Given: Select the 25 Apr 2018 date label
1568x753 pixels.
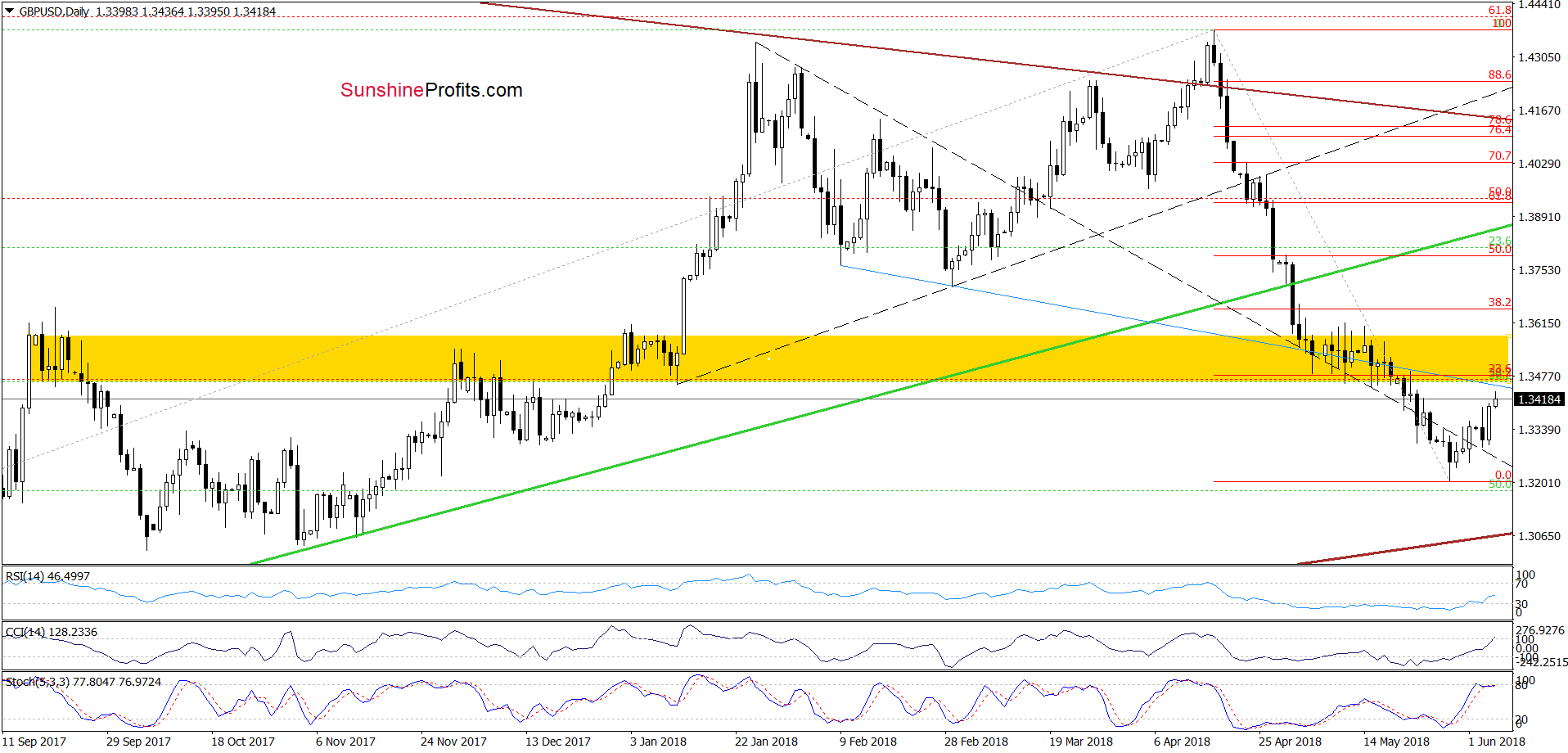Looking at the screenshot, I should click(1290, 742).
